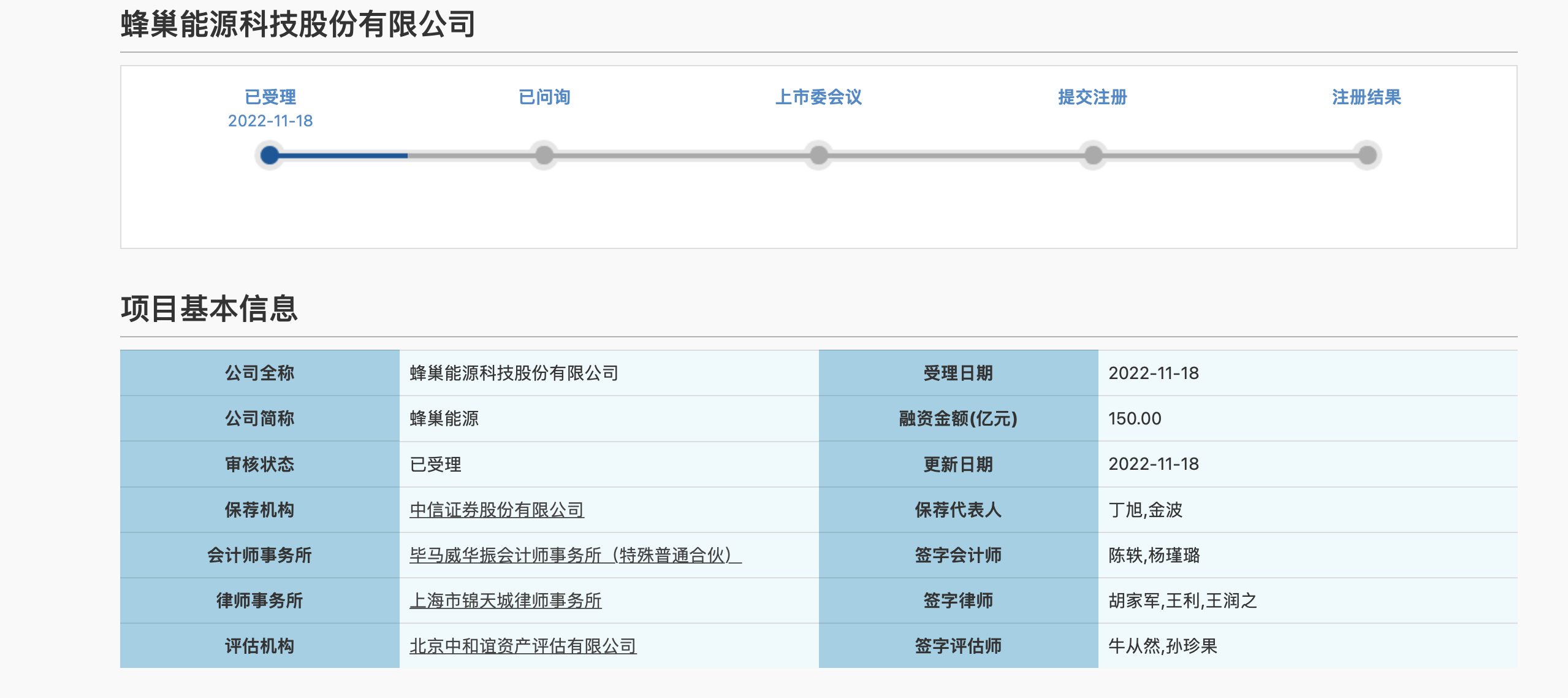Click the 保荐代表人 value 丁旭,金波
1568x698 pixels.
point(1145,510)
